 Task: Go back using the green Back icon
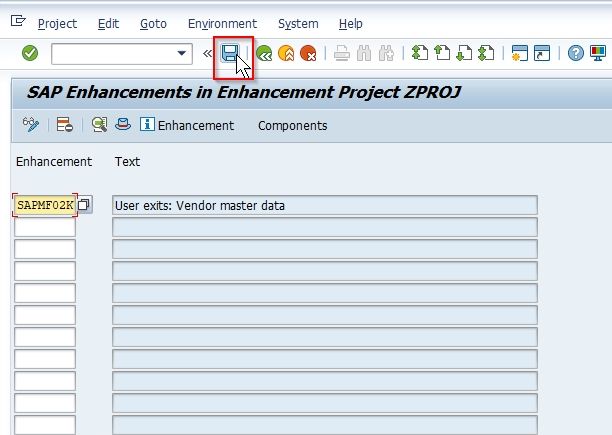click(264, 53)
